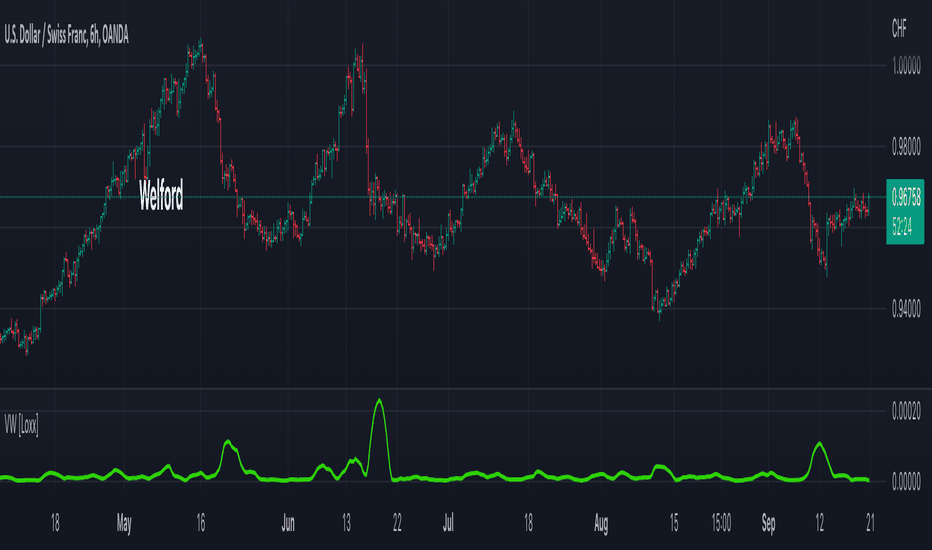Click the Aug date on time axis
The height and width of the screenshot is (550, 932).
[601, 523]
